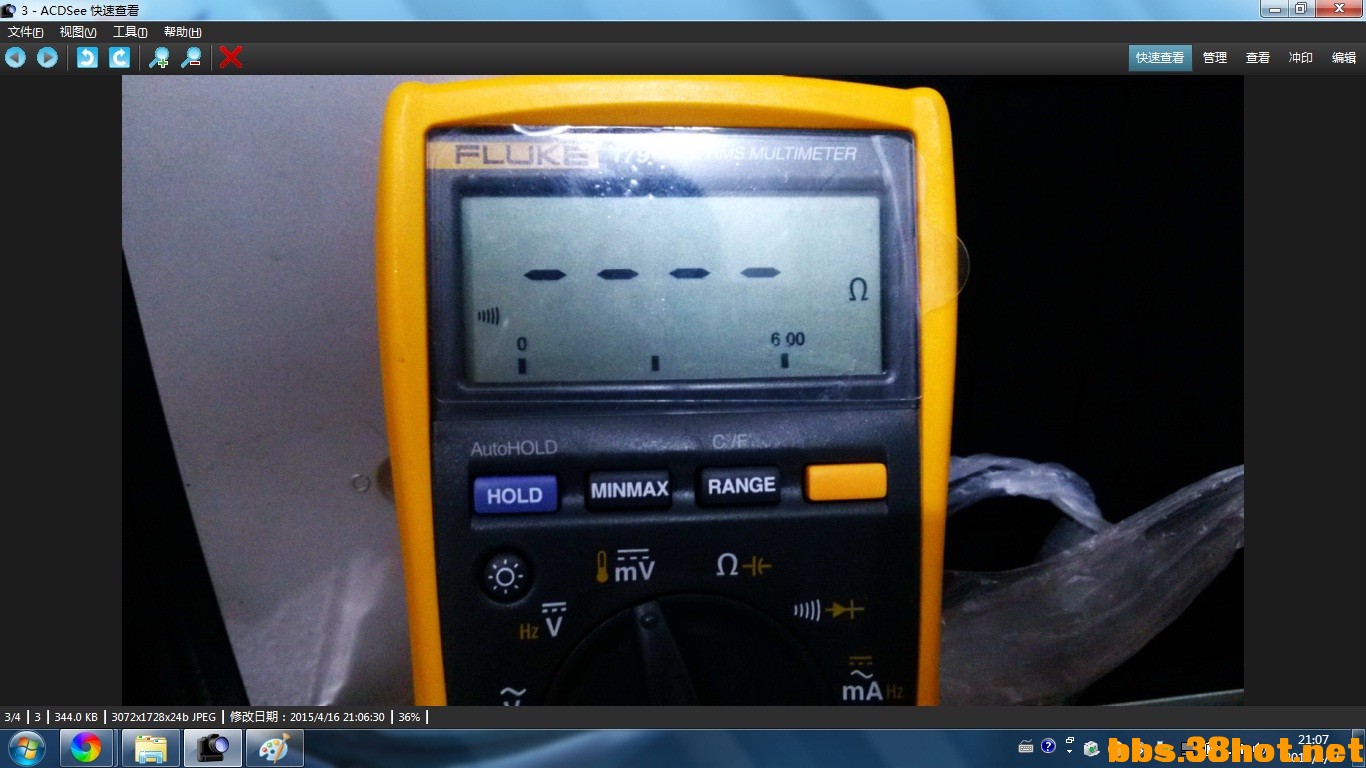Rotate the image clockwise
Screen dimensions: 1366x768
tap(119, 57)
